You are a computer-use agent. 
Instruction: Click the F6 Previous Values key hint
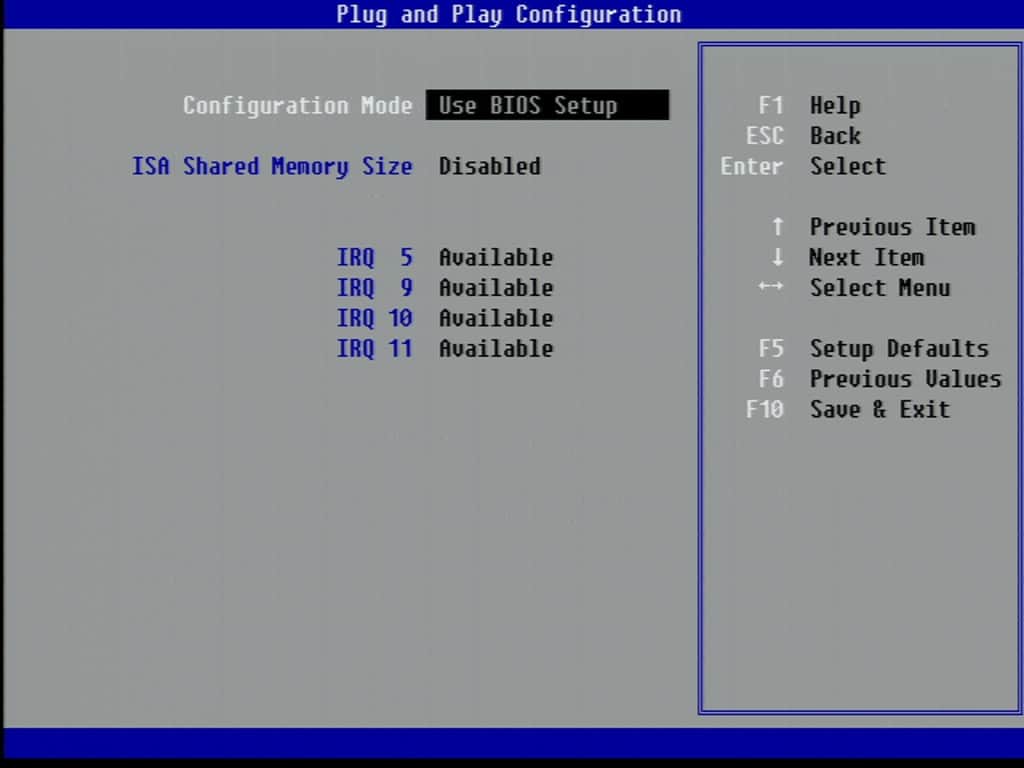880,379
